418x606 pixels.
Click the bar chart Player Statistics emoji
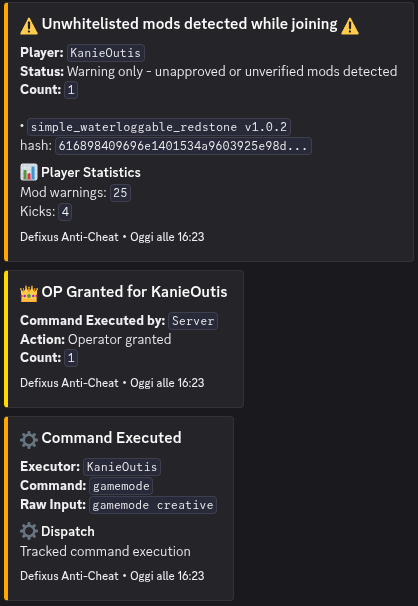pos(29,172)
